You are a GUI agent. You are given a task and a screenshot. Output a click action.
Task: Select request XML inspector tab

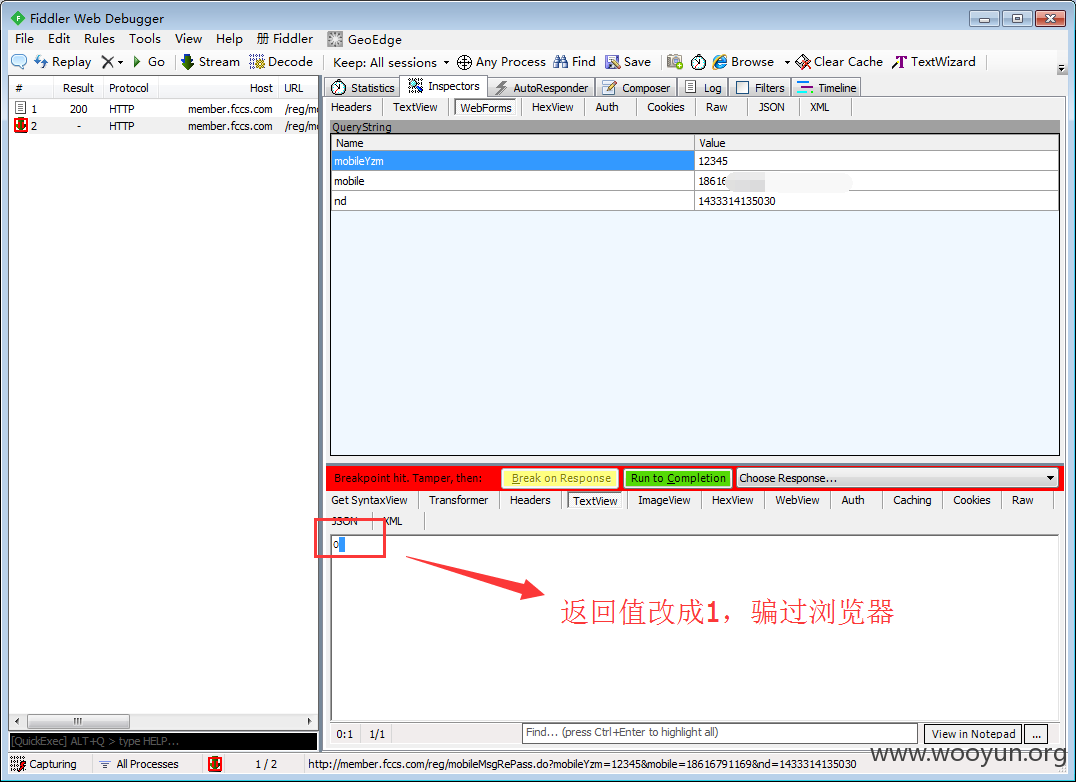point(819,107)
